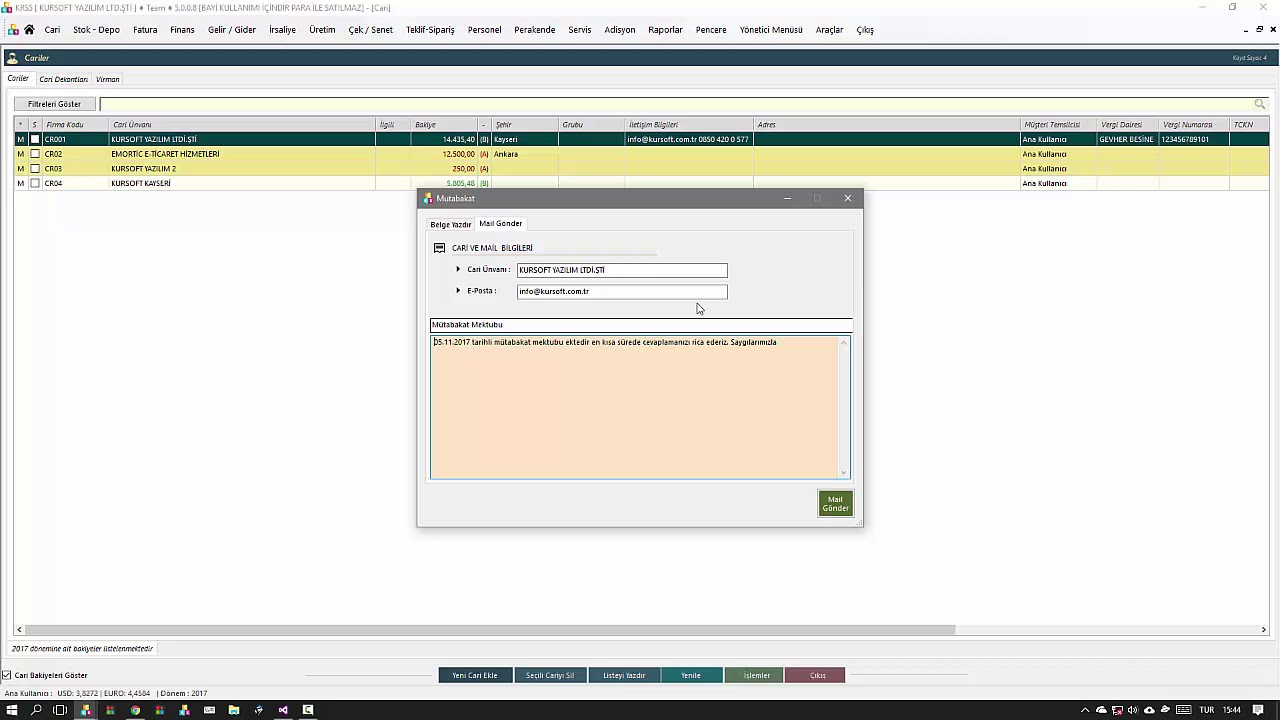The image size is (1280, 720).
Task: Click the 15:44 taskbar clock
Action: [x=1232, y=710]
